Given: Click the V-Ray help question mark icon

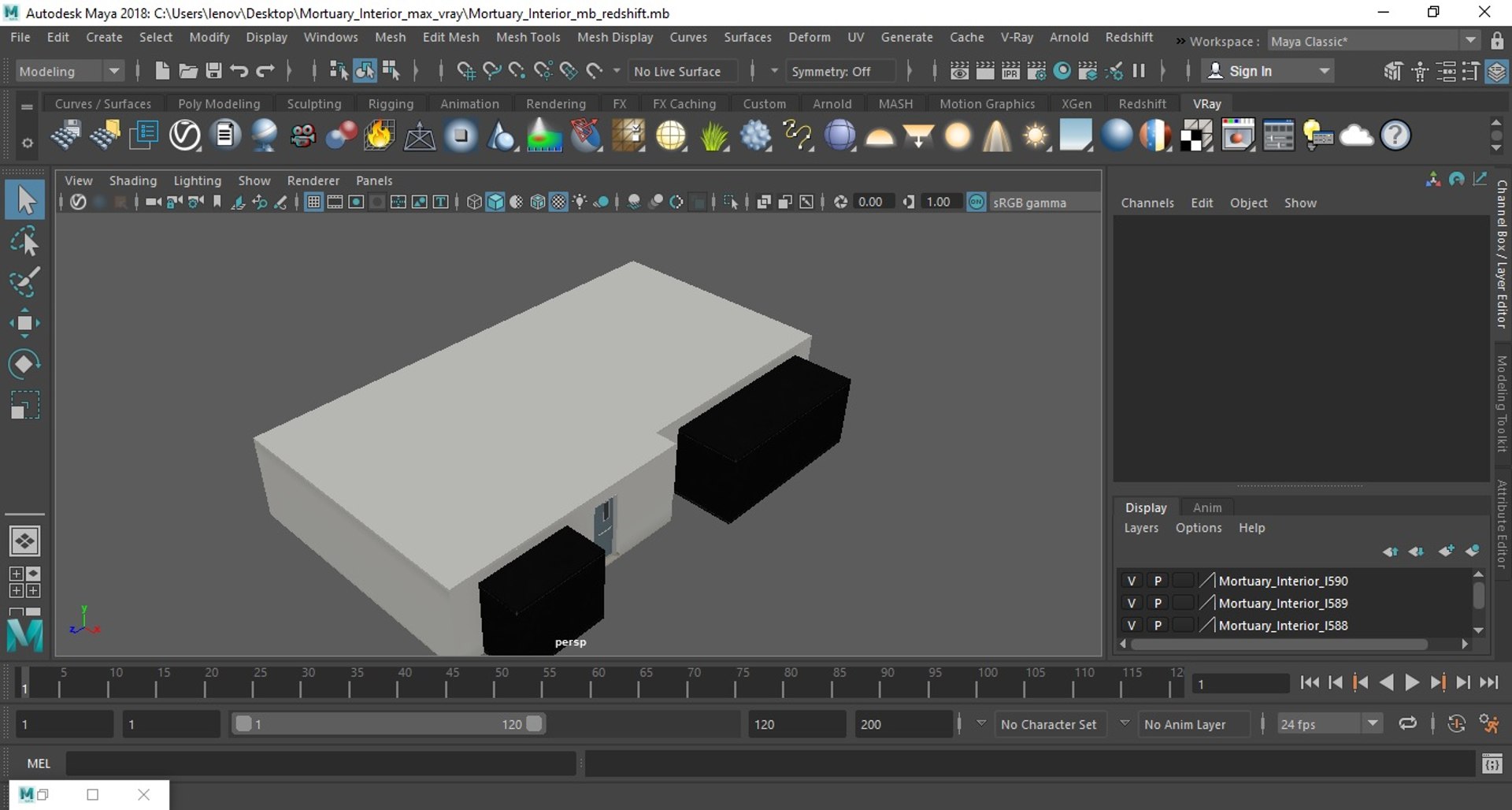Looking at the screenshot, I should point(1395,136).
